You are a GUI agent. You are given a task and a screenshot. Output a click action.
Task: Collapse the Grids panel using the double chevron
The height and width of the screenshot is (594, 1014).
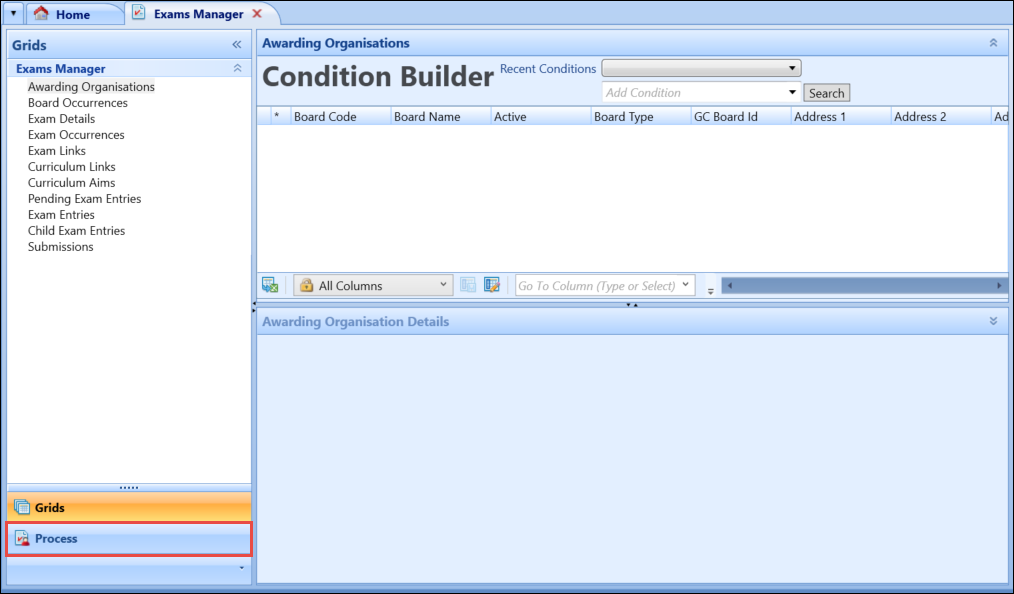point(237,45)
